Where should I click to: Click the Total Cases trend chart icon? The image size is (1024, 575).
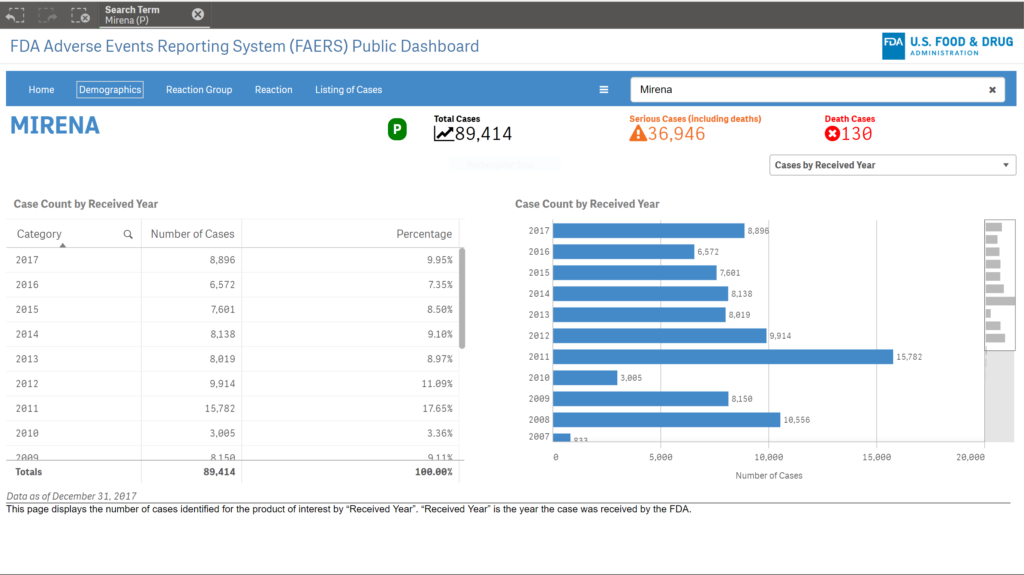pos(443,133)
